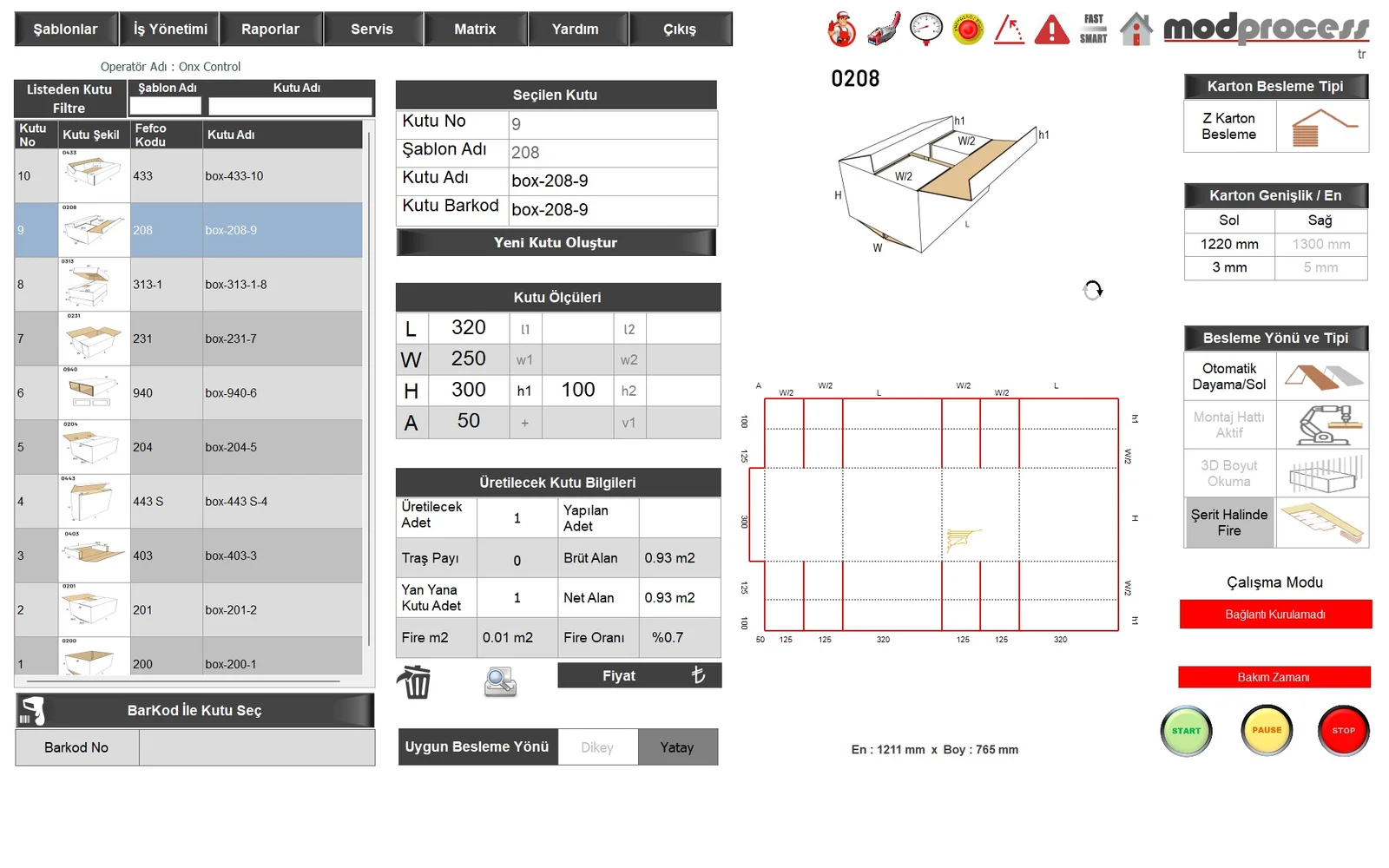The width and height of the screenshot is (1389, 868).
Task: Click the Barkod No input field
Action: [257, 747]
